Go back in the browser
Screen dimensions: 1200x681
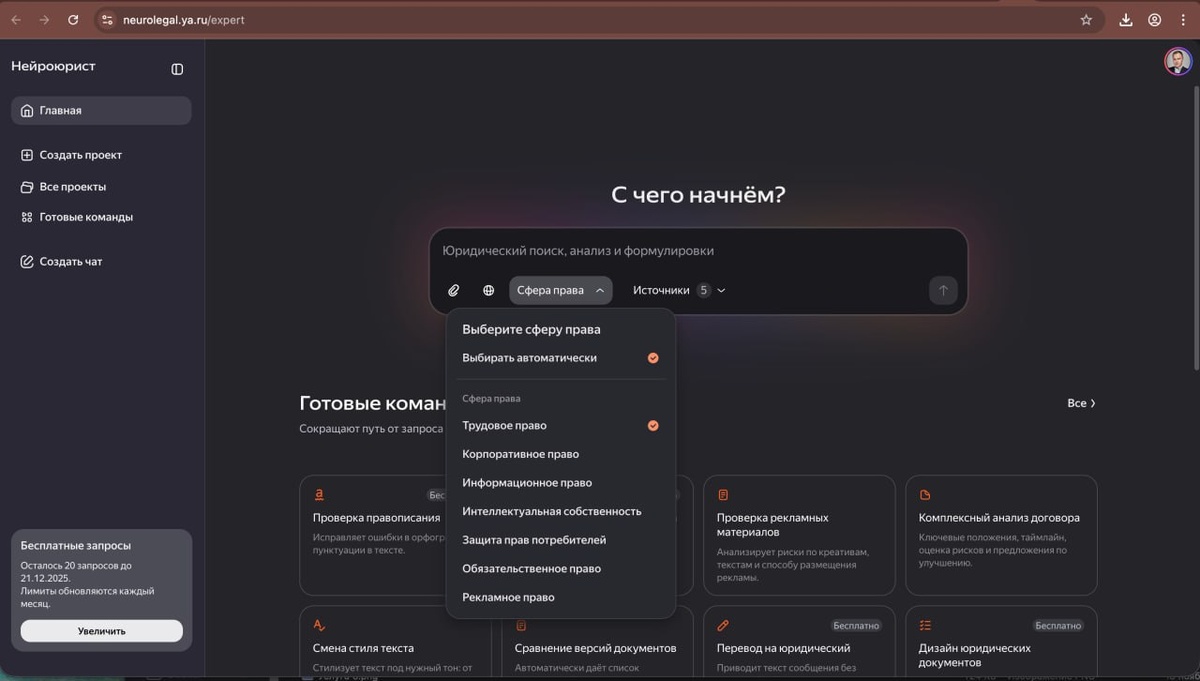click(16, 19)
